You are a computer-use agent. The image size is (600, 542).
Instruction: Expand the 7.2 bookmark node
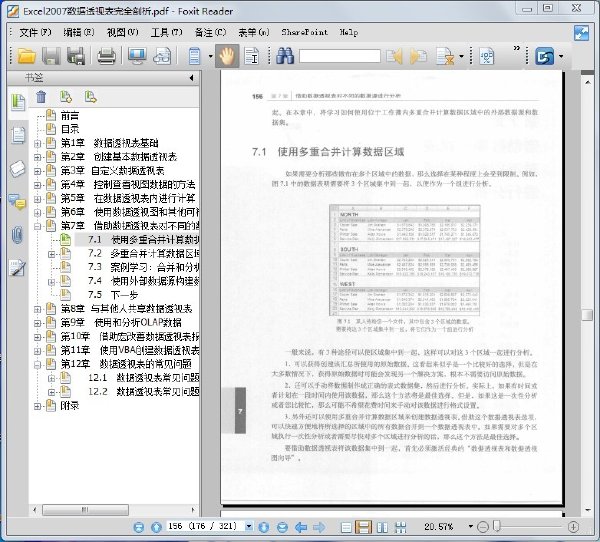[x=51, y=254]
